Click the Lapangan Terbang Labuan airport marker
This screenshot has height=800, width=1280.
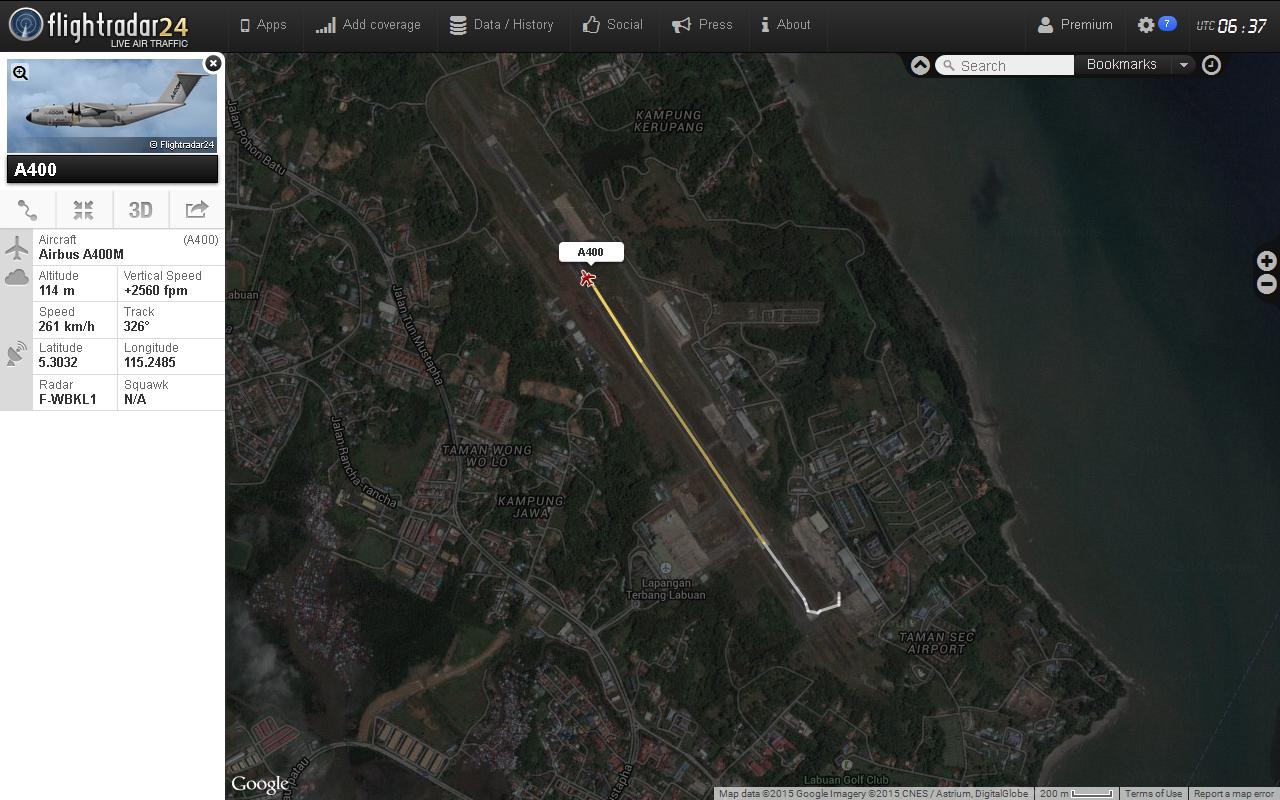[666, 569]
